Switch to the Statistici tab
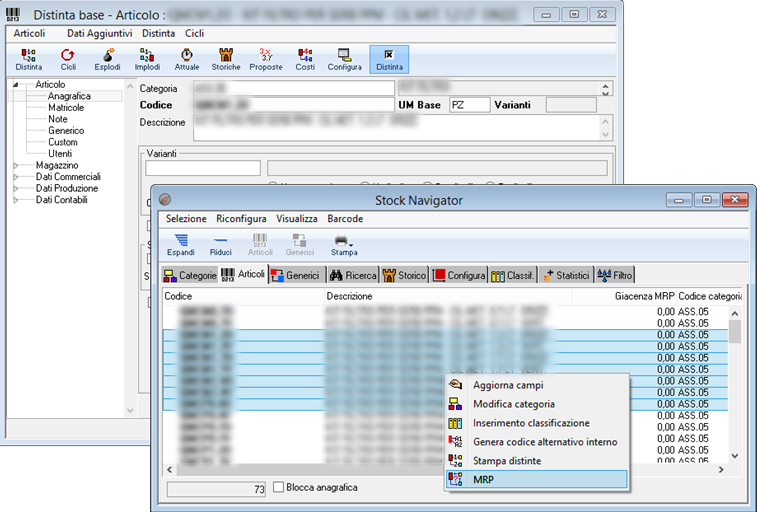Screen dimensions: 757x512 point(567,275)
